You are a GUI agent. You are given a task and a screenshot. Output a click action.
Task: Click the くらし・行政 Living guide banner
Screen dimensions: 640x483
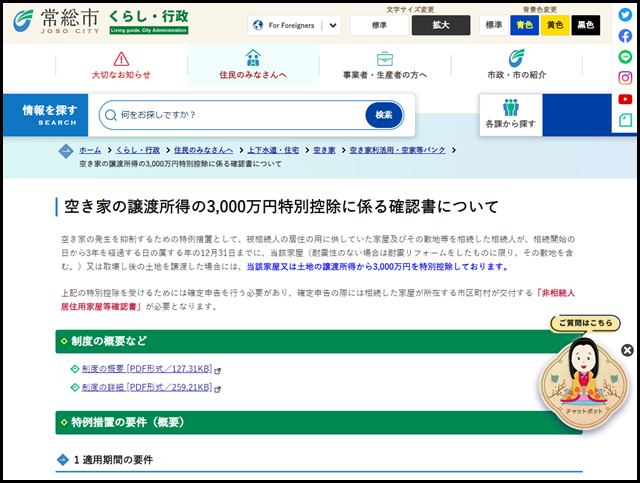point(149,22)
